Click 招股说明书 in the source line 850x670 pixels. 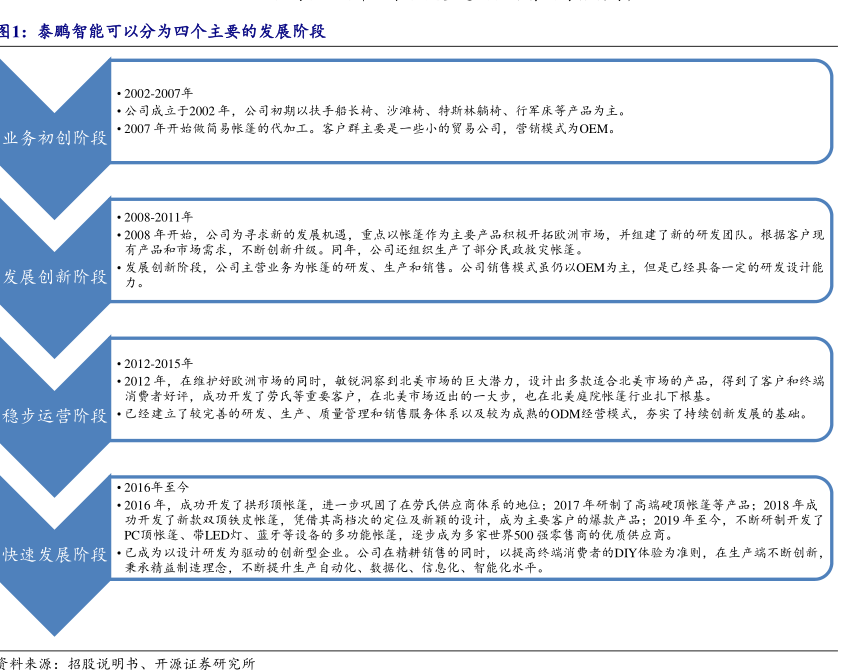coord(102,662)
